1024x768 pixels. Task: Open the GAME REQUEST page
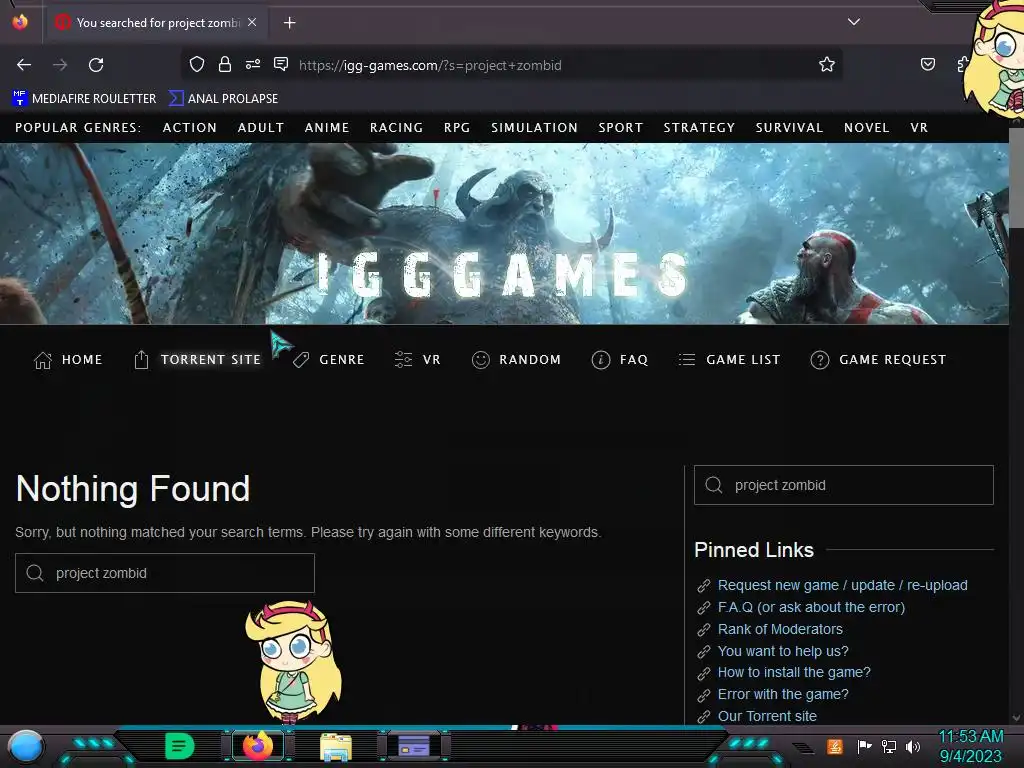coord(892,360)
